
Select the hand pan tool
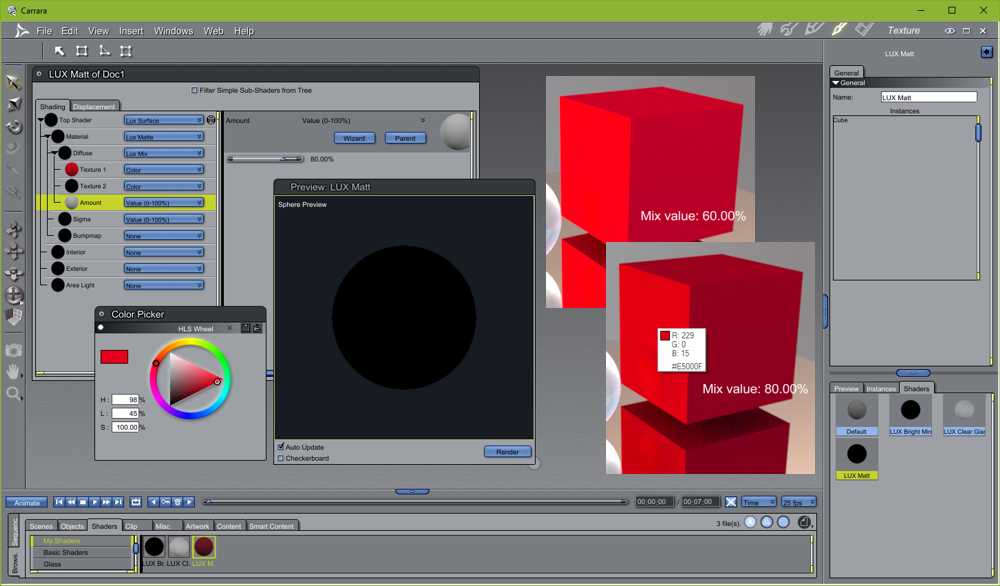pos(13,372)
